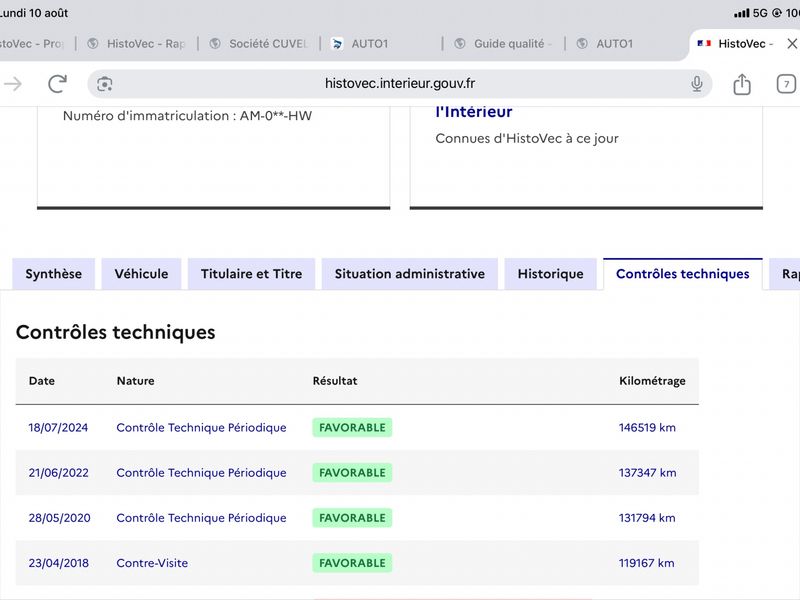
Task: Click the 131794 km mileage value
Action: [647, 518]
